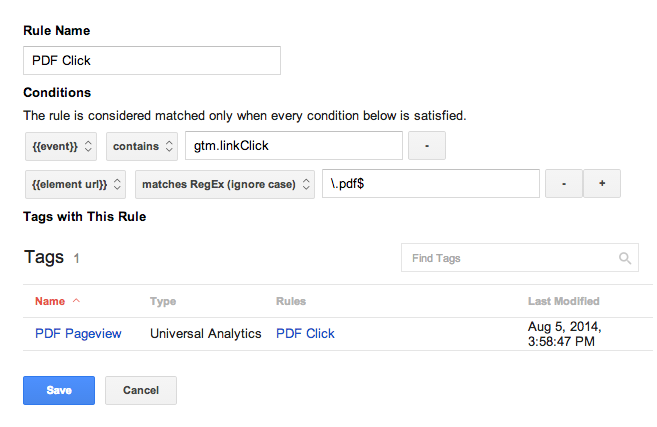657x427 pixels.
Task: Click the Aug 5, 2014 modified date
Action: [x=564, y=334]
